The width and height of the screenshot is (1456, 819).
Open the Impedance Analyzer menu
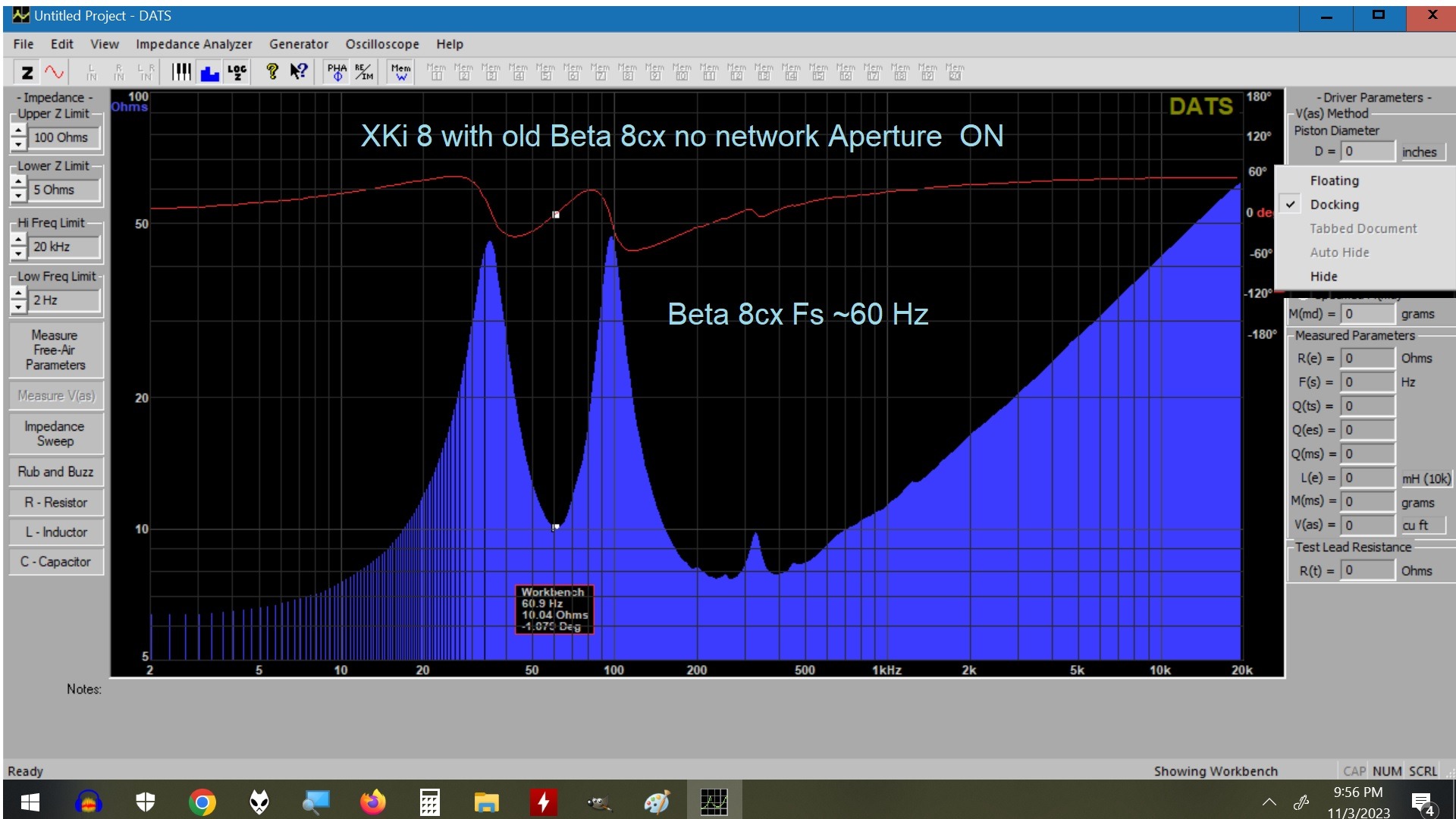pyautogui.click(x=194, y=44)
